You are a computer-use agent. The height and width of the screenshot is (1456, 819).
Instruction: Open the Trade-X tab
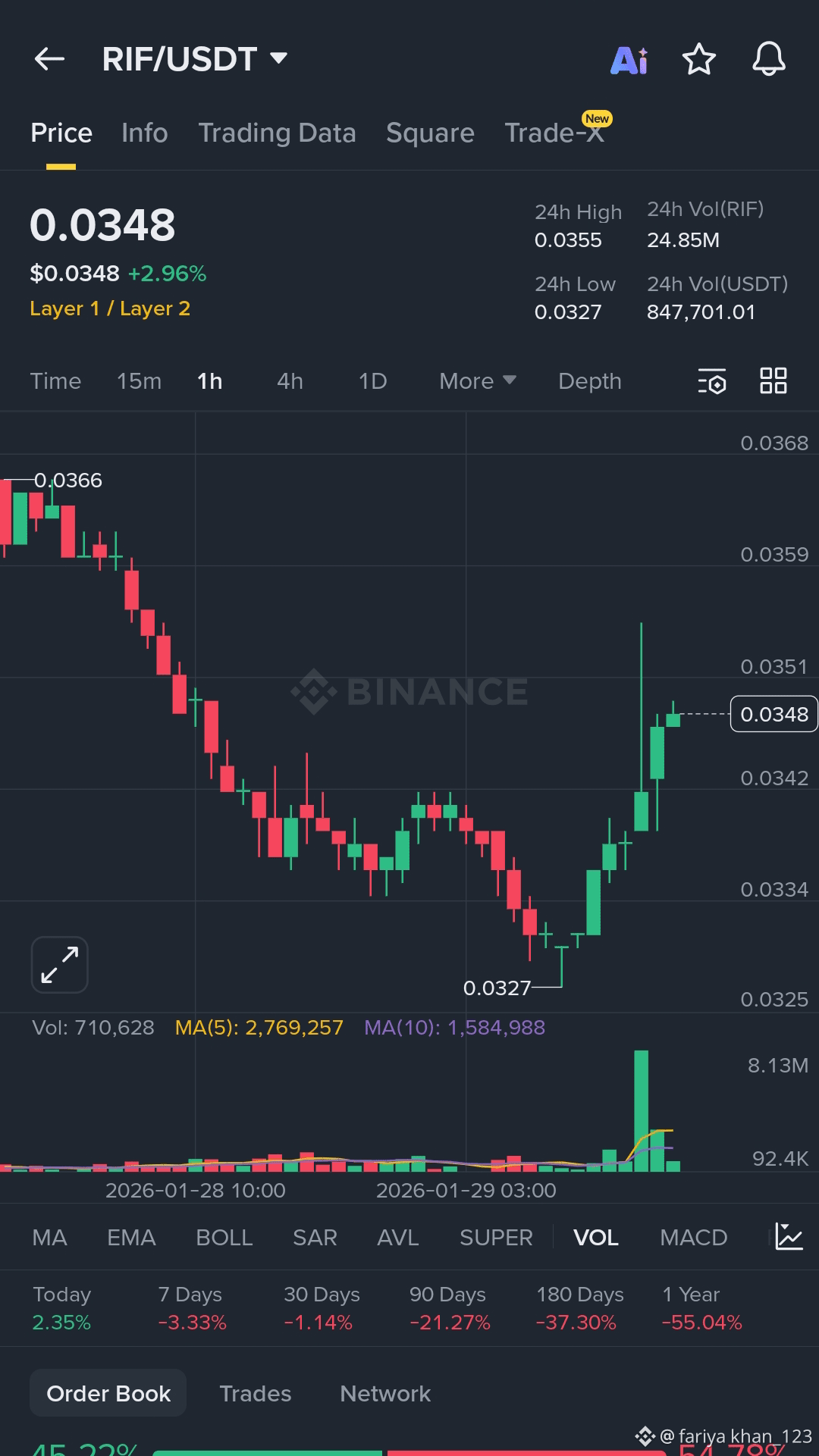coord(554,133)
